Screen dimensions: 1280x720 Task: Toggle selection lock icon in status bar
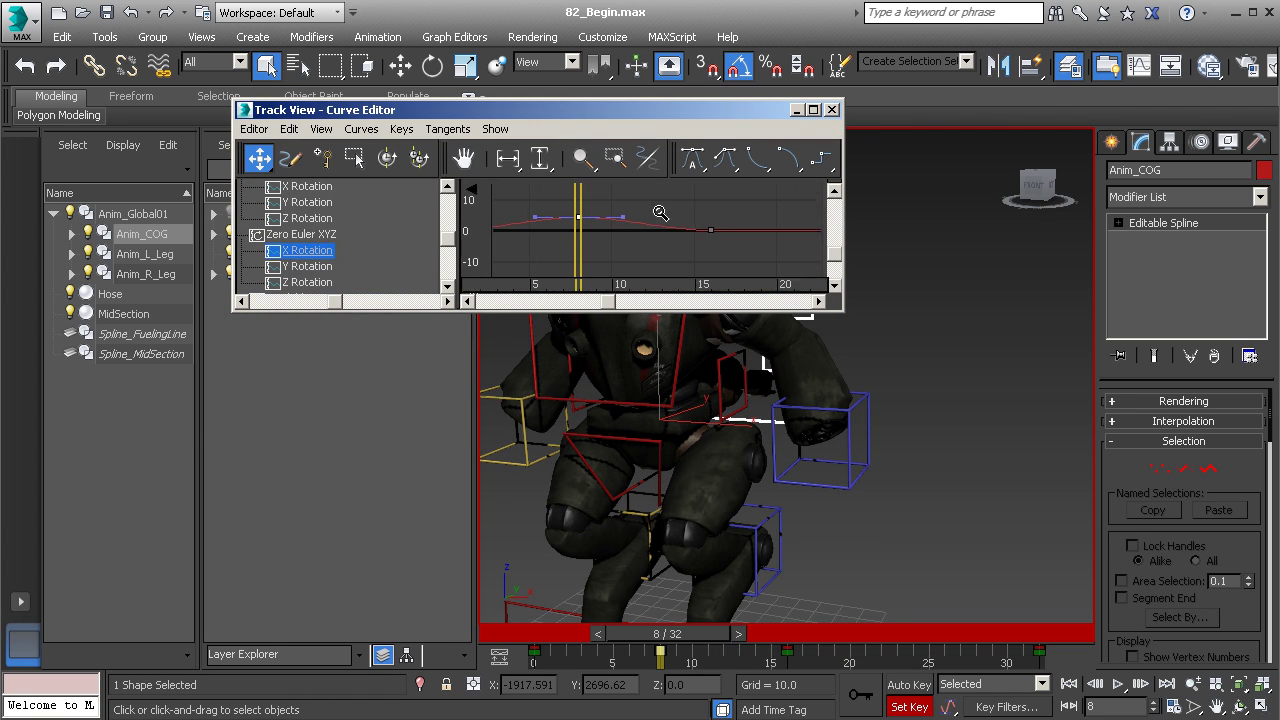446,685
